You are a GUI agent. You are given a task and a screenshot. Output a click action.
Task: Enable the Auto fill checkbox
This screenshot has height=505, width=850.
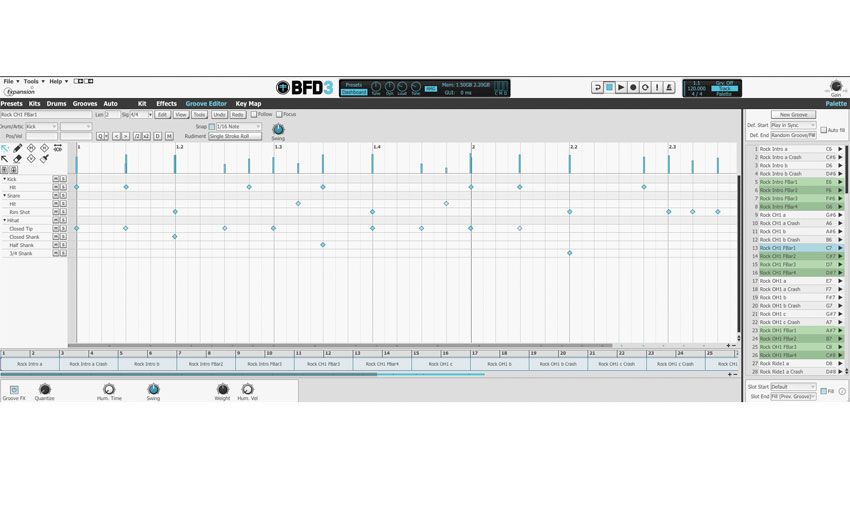click(x=823, y=130)
